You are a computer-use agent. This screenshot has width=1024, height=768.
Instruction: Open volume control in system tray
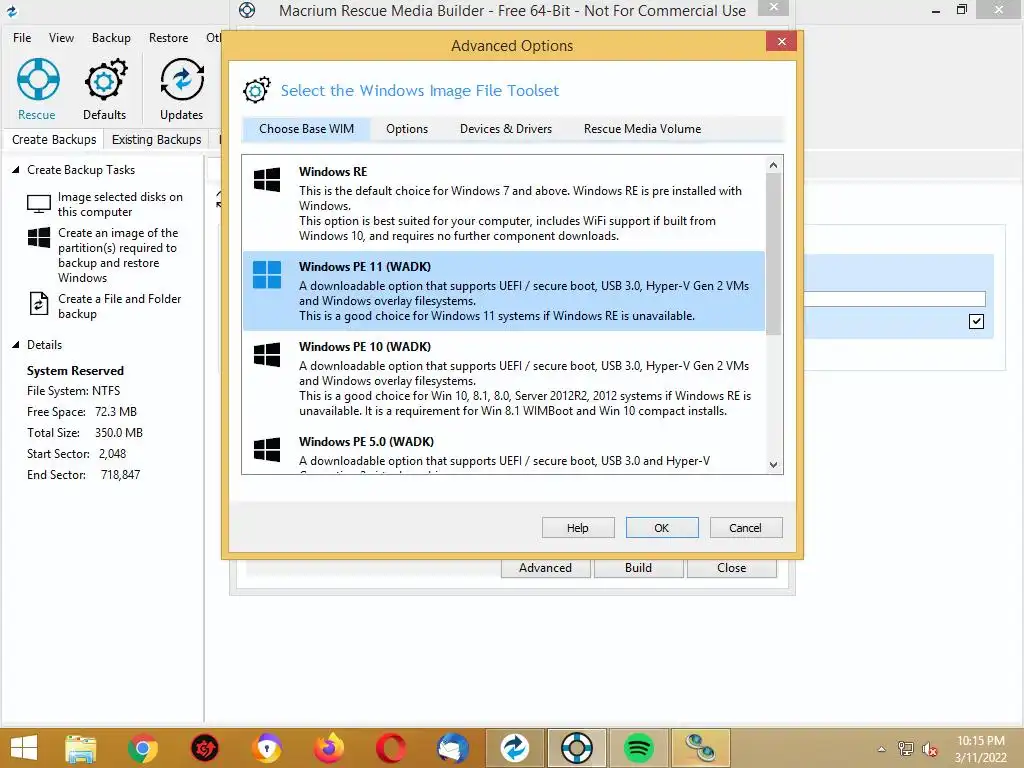(x=930, y=750)
